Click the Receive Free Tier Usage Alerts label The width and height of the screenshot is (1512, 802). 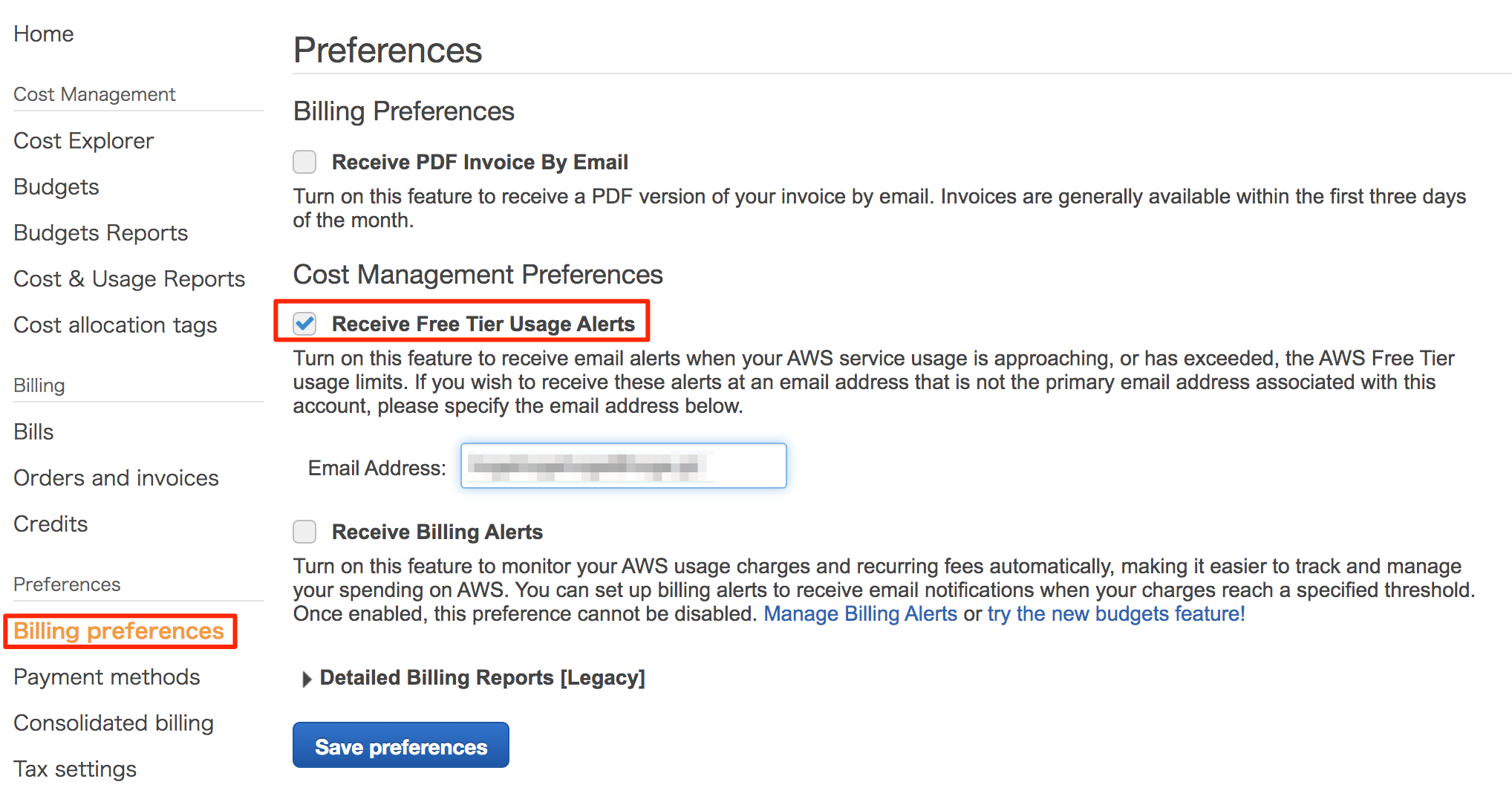point(483,324)
